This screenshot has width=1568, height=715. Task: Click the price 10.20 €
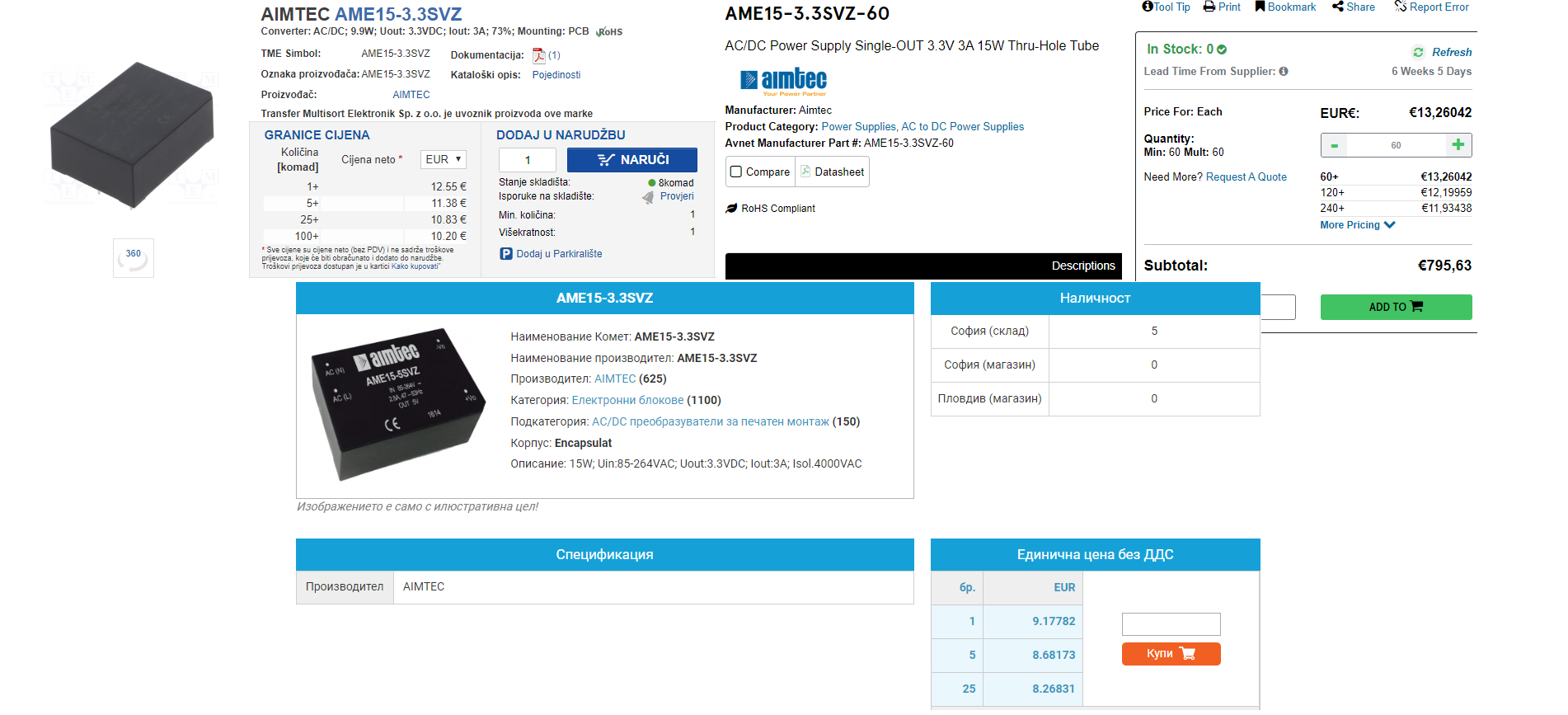[448, 237]
